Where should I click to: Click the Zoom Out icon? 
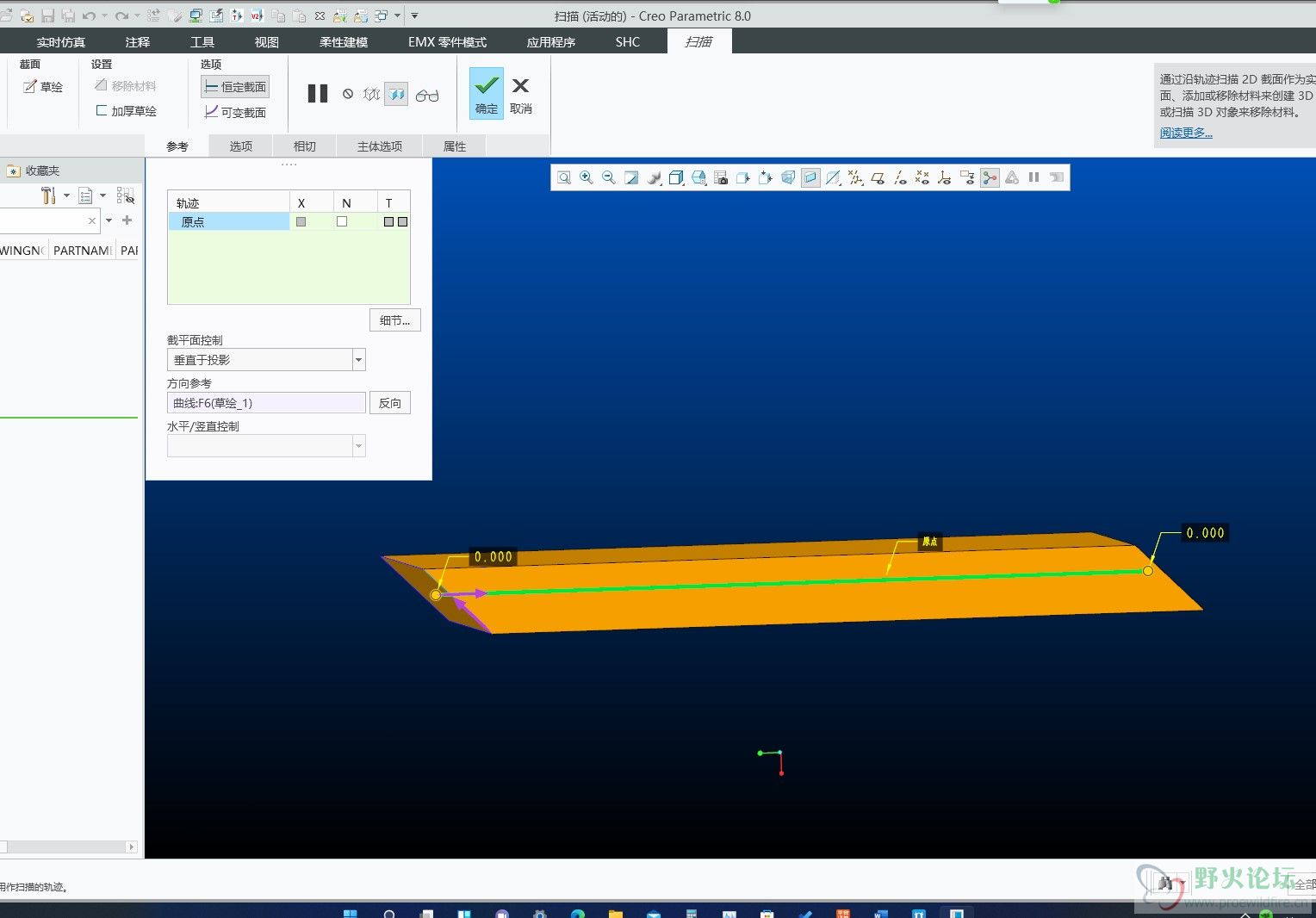(x=609, y=177)
